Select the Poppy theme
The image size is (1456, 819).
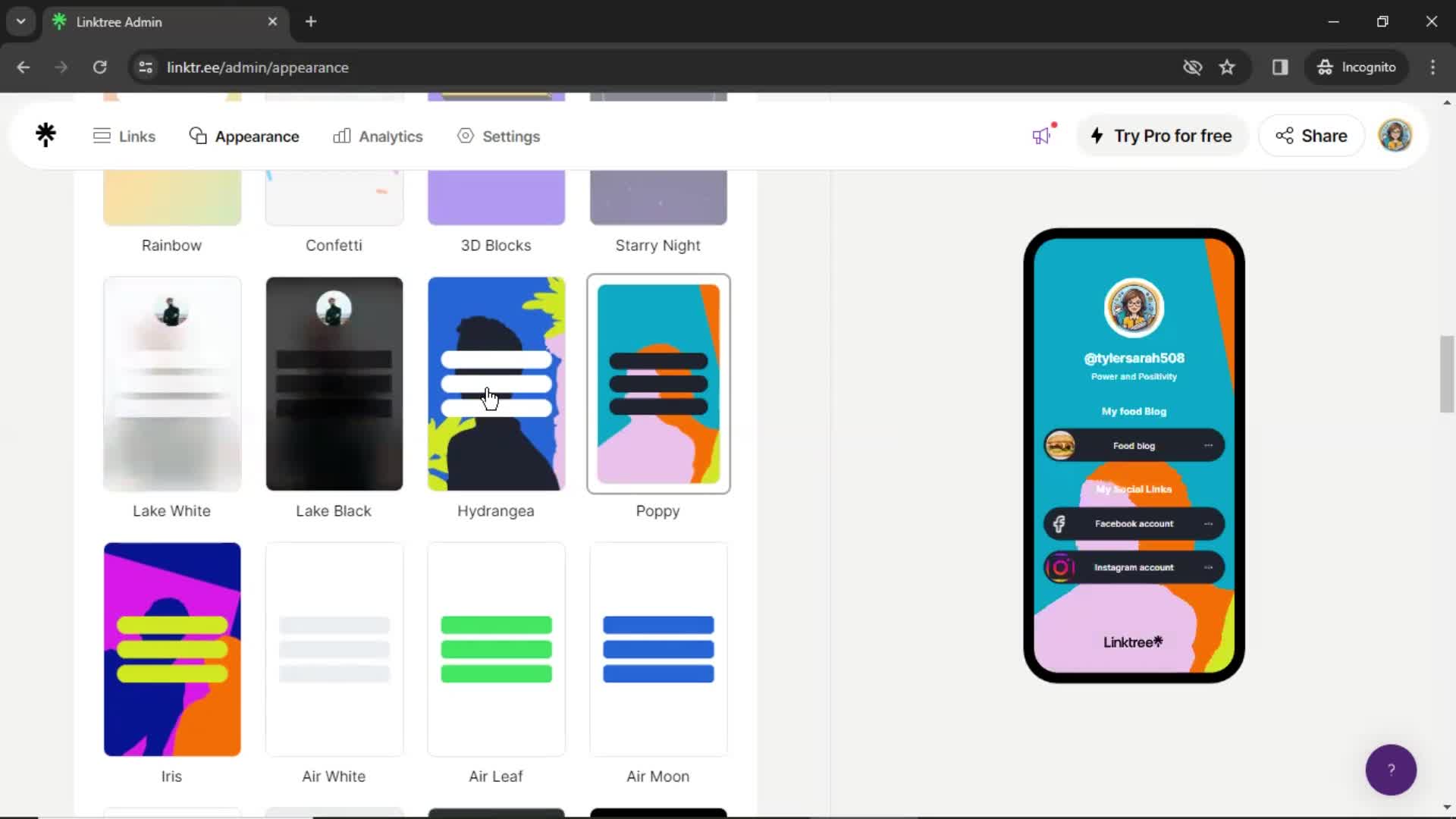(x=658, y=384)
